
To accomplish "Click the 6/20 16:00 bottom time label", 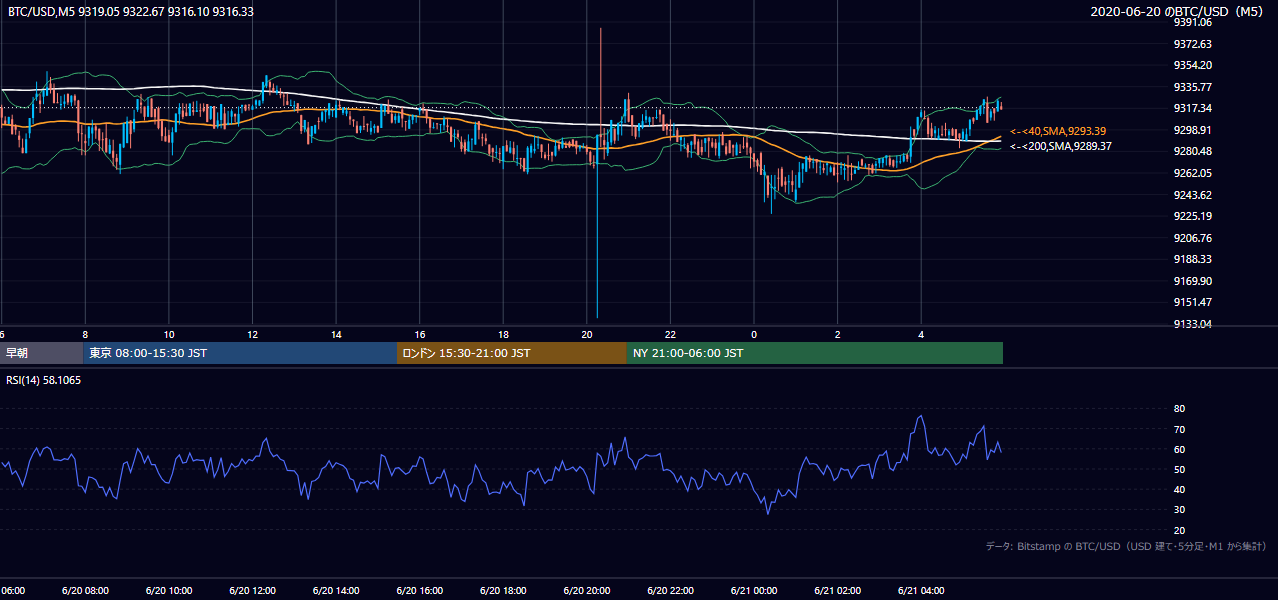I will point(420,591).
